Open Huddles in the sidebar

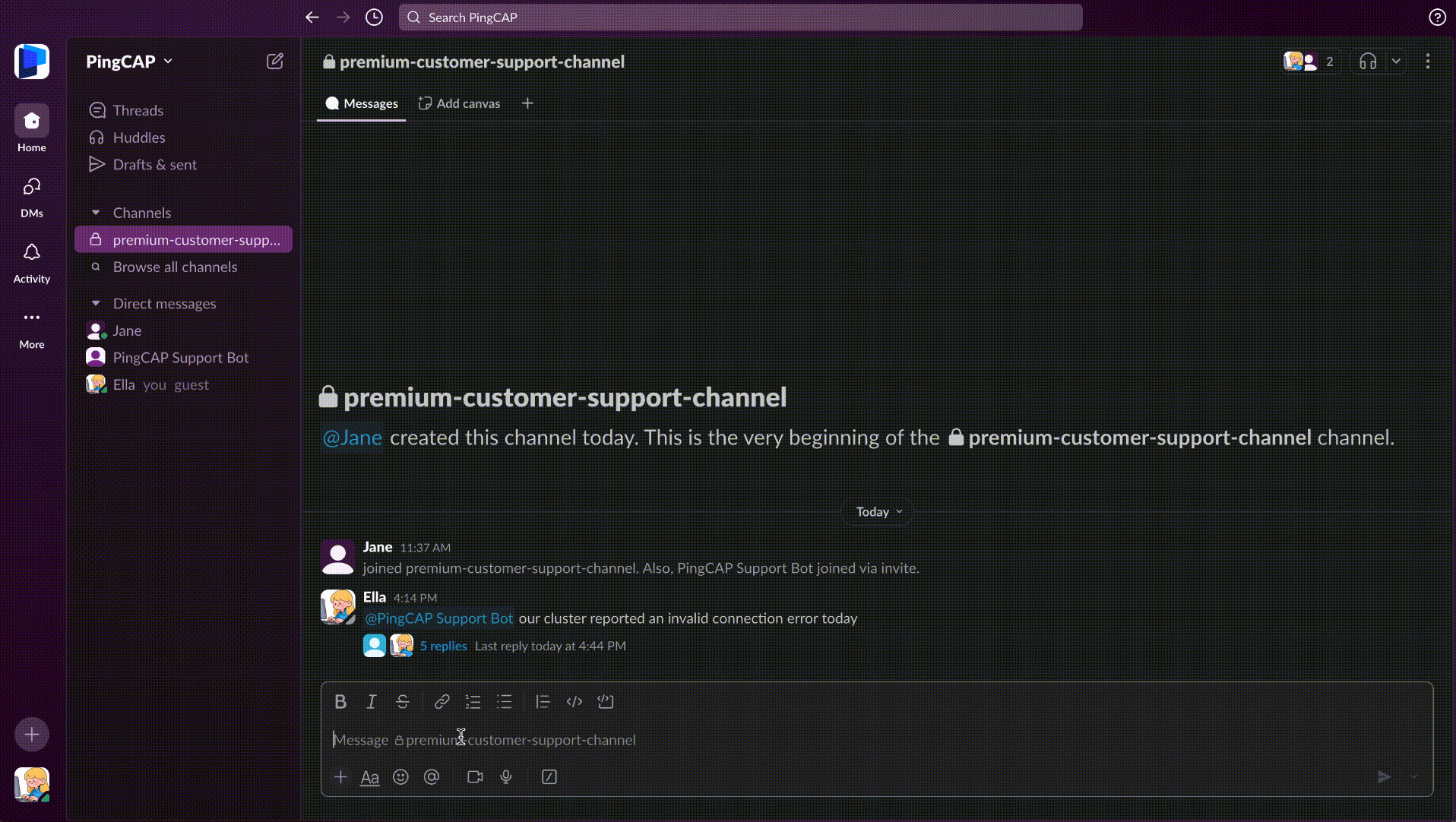coord(183,138)
